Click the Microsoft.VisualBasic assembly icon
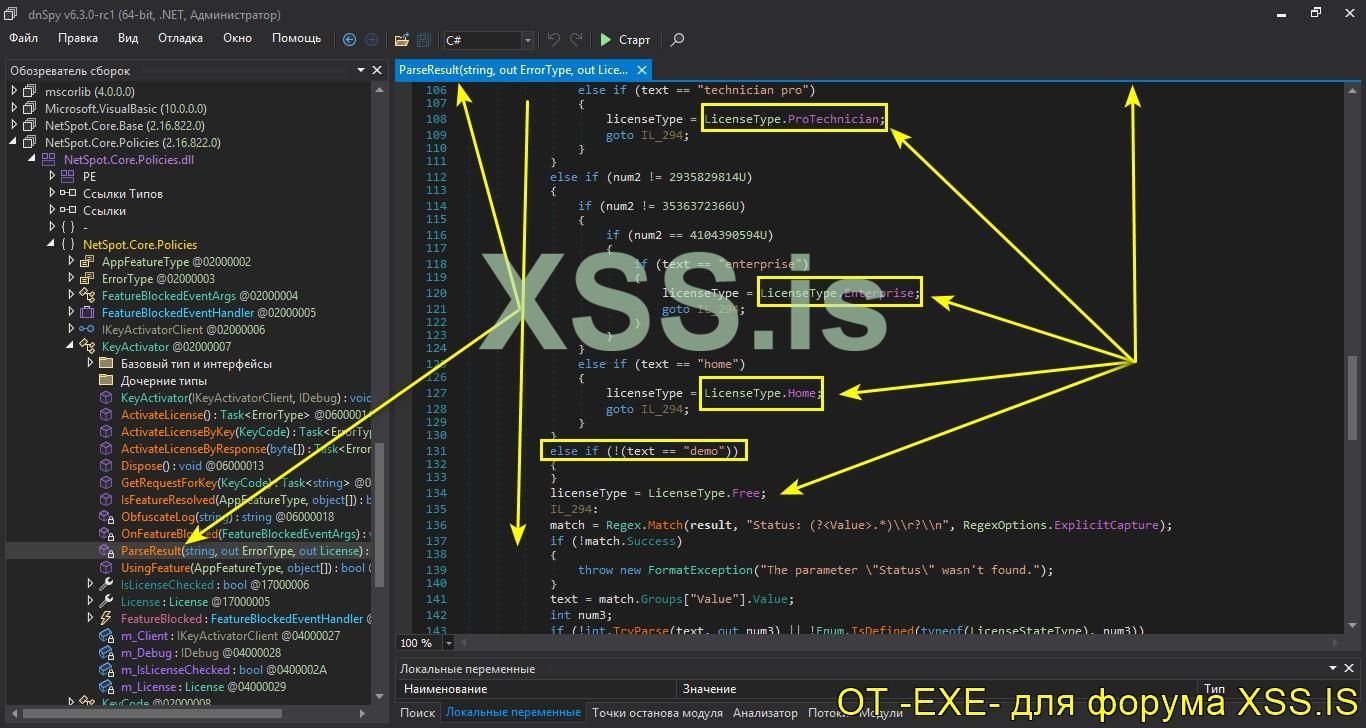The height and width of the screenshot is (728, 1366). [x=29, y=109]
